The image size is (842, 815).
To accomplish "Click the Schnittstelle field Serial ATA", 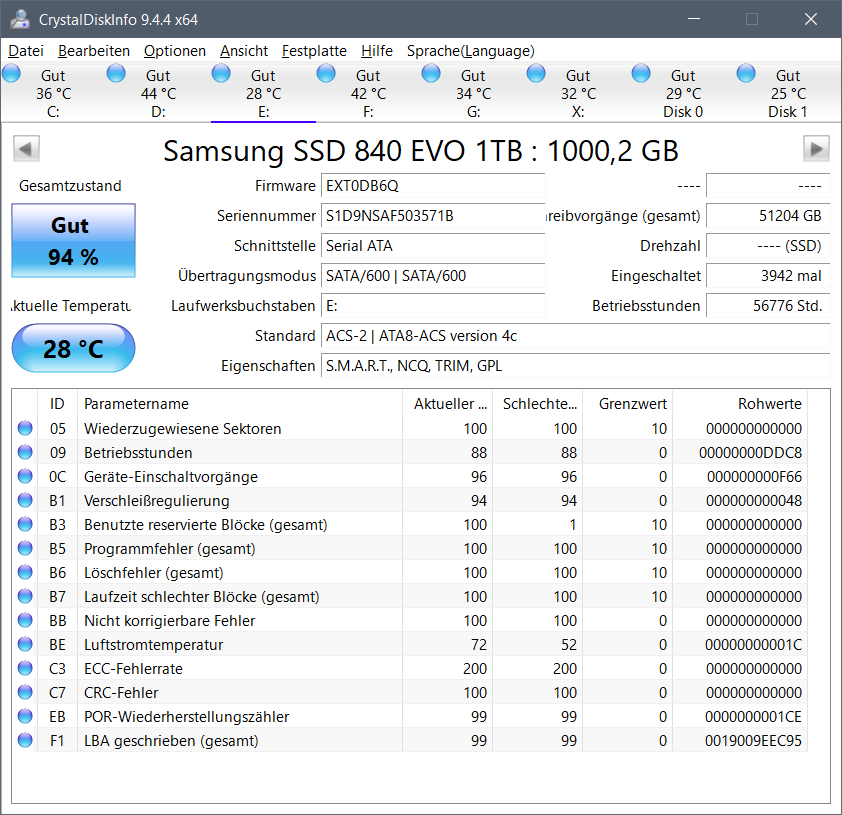I will 433,246.
